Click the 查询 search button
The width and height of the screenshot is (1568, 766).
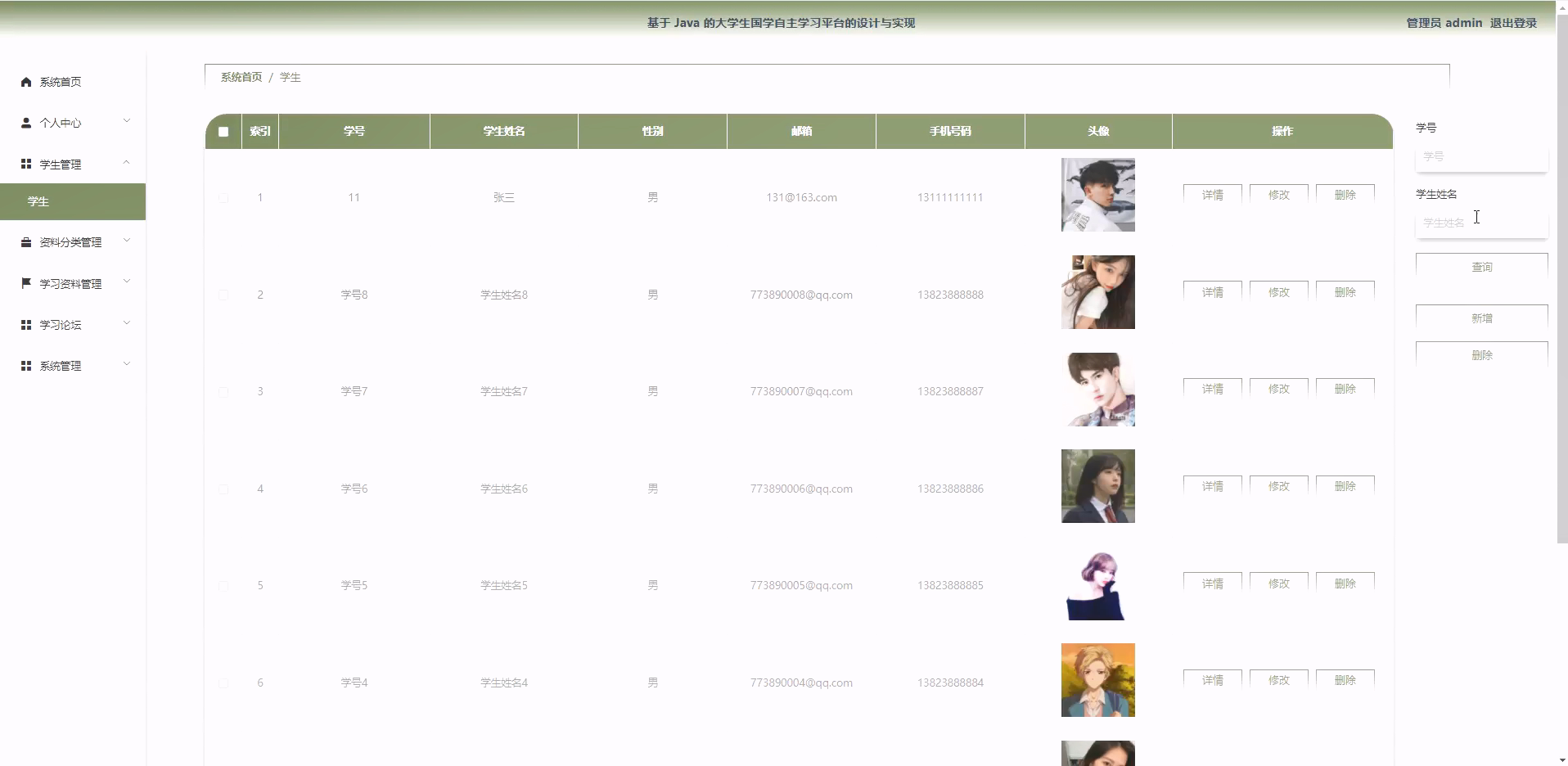(1481, 267)
